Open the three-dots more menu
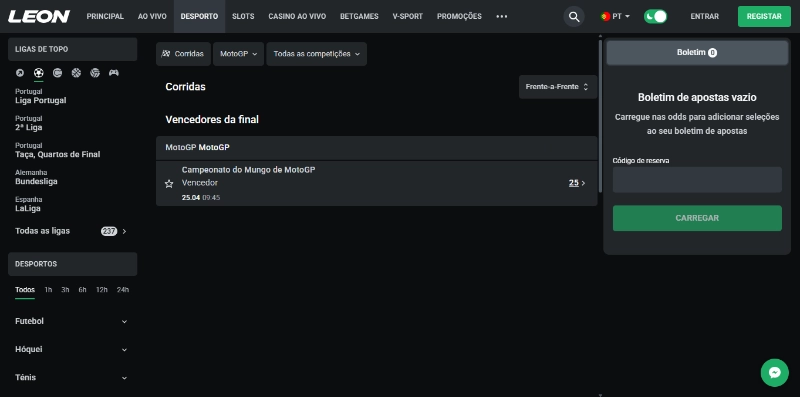 502,16
